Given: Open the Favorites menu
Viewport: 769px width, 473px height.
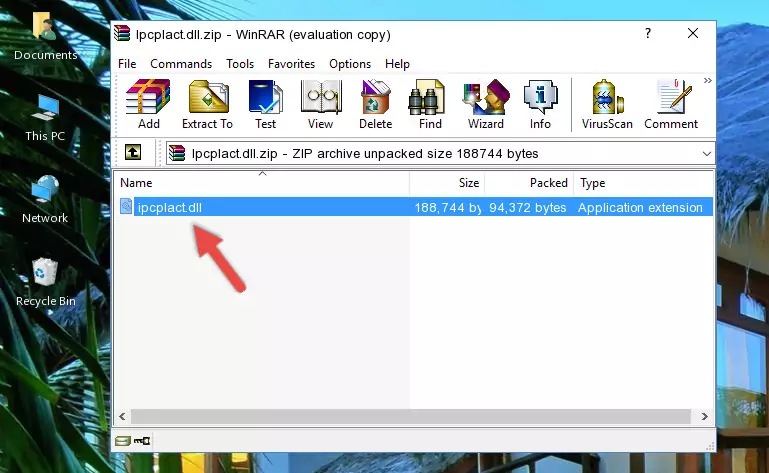Looking at the screenshot, I should (x=291, y=64).
